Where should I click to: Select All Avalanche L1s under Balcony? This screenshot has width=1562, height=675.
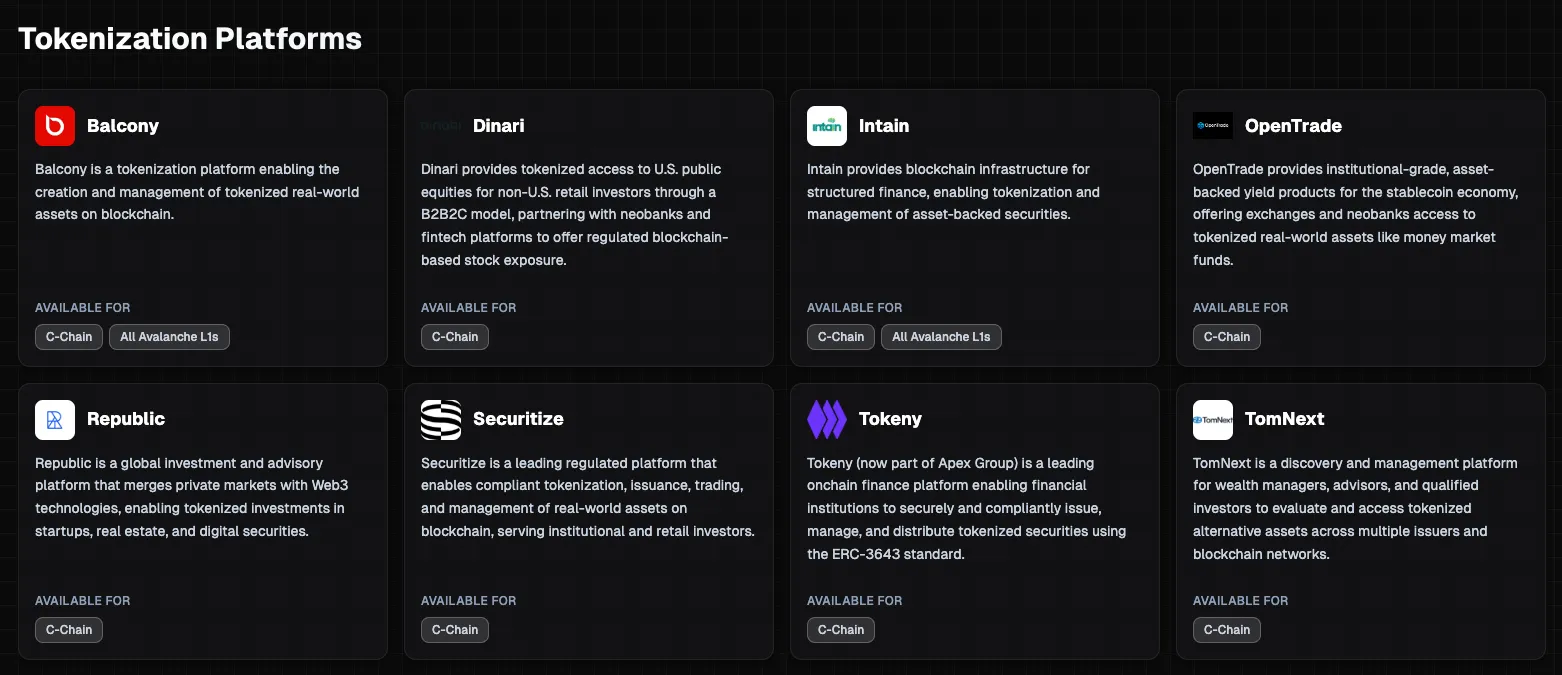169,337
